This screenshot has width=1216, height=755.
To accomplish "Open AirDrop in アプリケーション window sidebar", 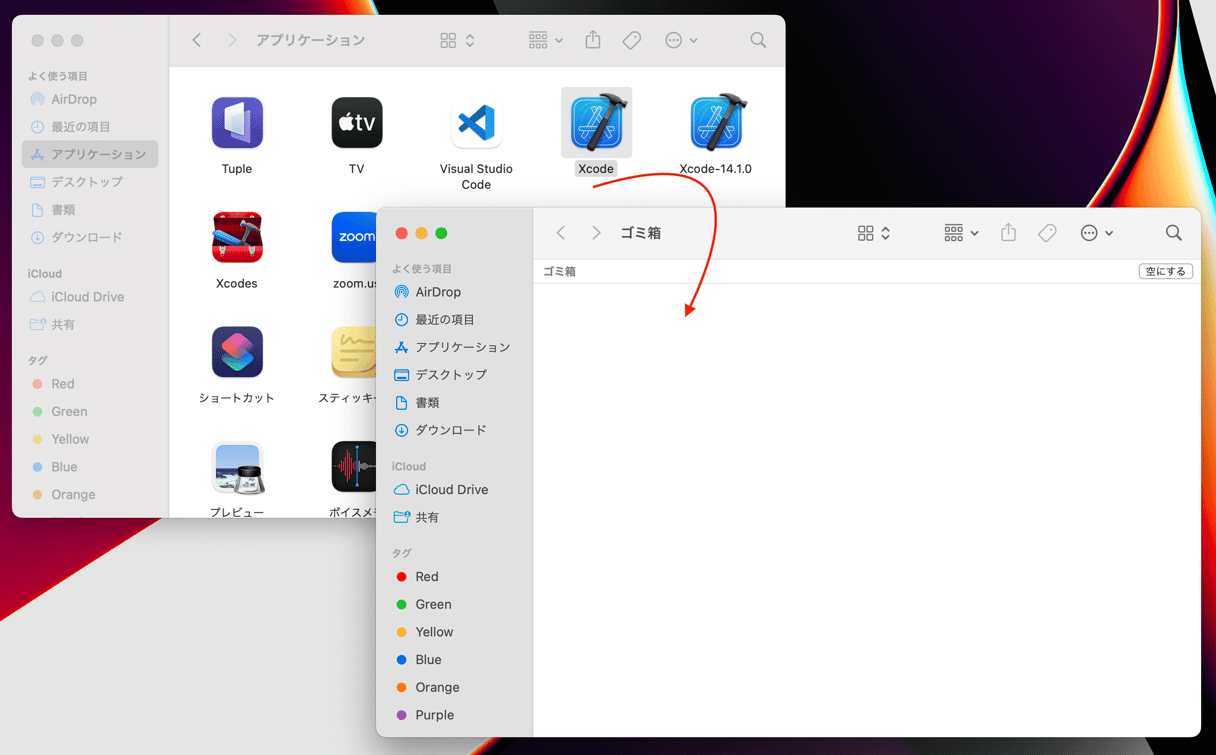I will [x=90, y=99].
